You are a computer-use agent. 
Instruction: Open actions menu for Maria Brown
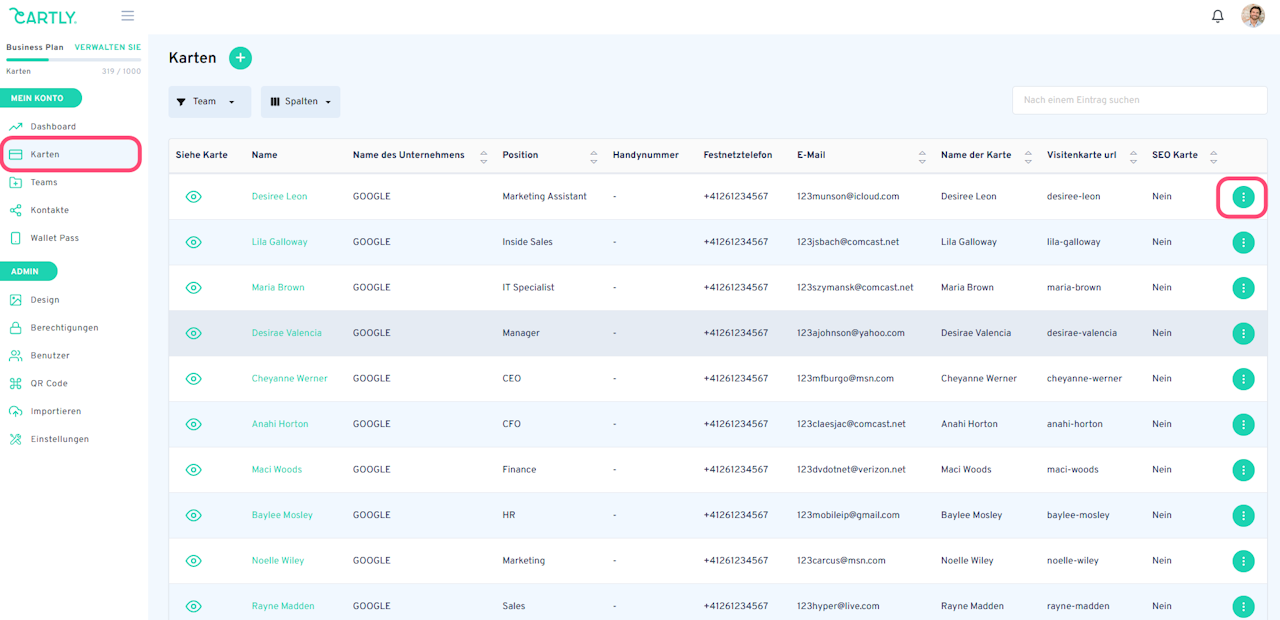1243,288
